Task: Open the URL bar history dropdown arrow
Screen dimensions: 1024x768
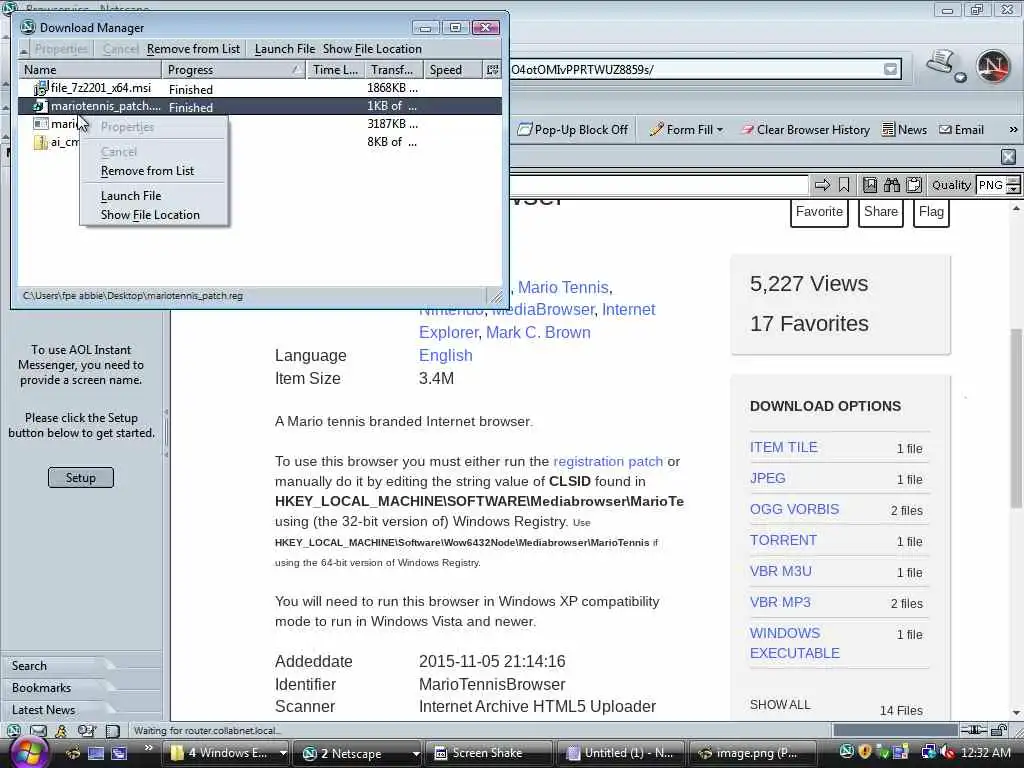Action: (890, 69)
